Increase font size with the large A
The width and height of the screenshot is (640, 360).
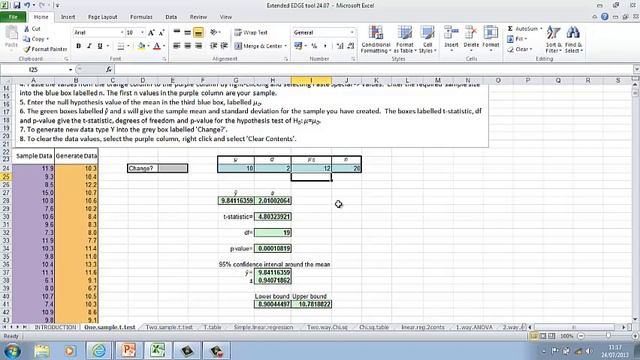click(x=151, y=33)
